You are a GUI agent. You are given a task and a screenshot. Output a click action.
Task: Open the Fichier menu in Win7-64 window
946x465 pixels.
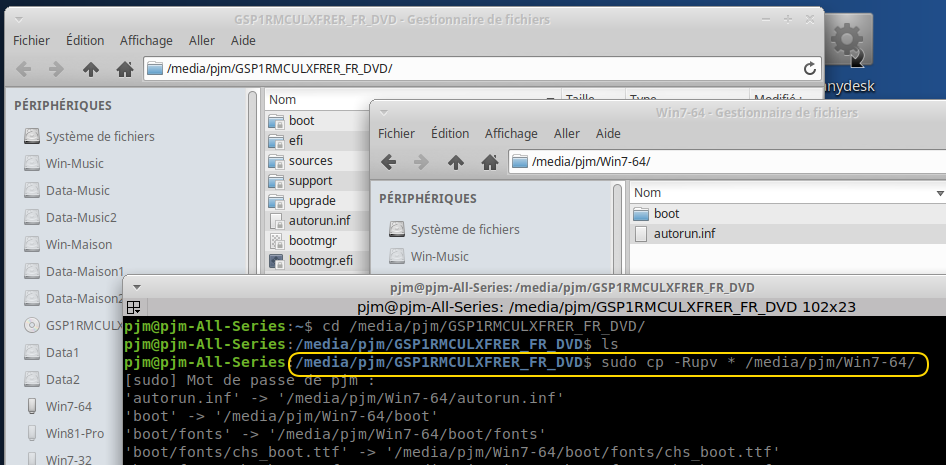(396, 133)
